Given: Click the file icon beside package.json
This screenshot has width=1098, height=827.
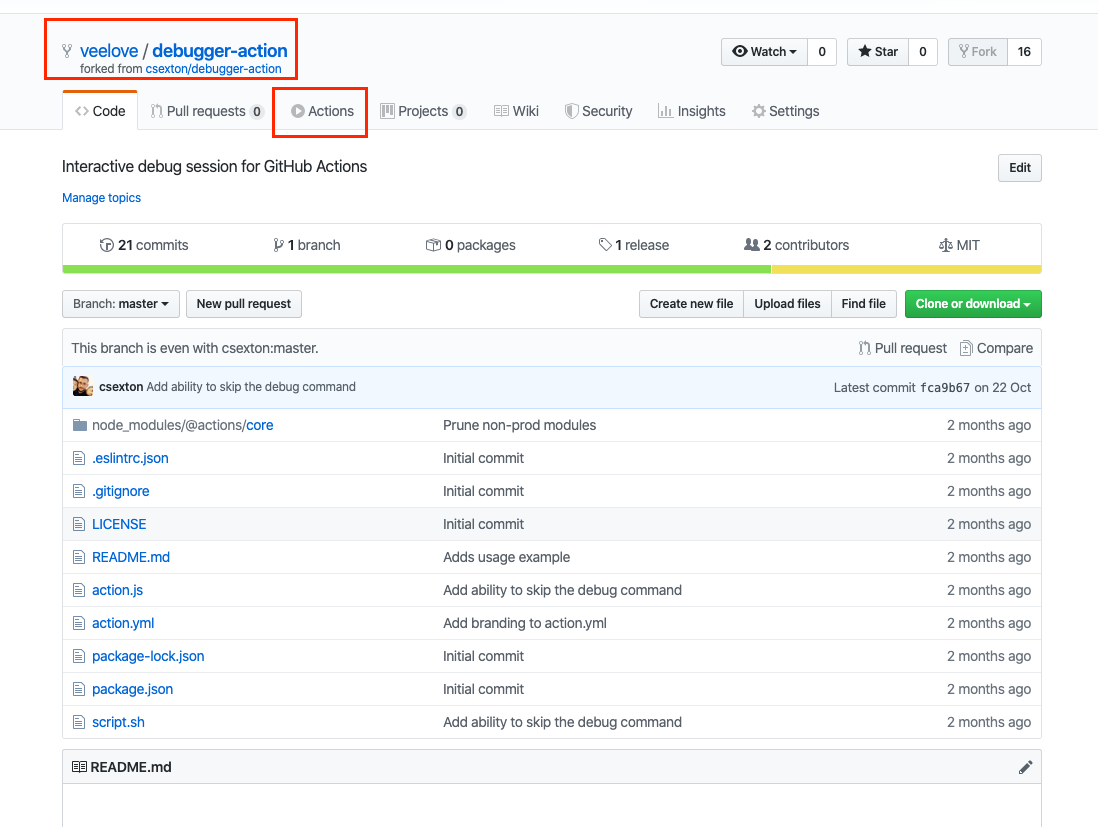Looking at the screenshot, I should (x=79, y=689).
